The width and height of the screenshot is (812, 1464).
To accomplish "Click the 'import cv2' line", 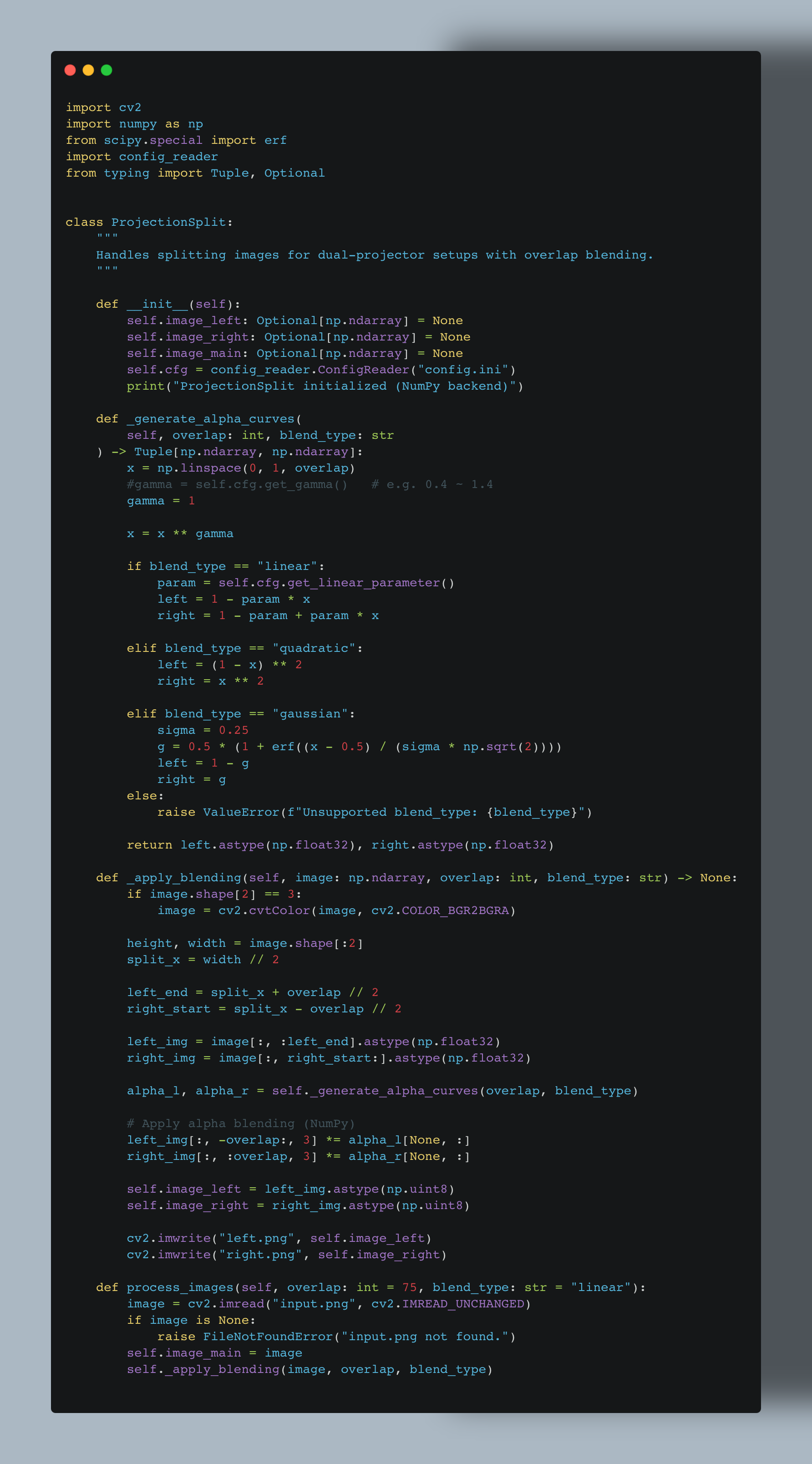I will pos(103,107).
